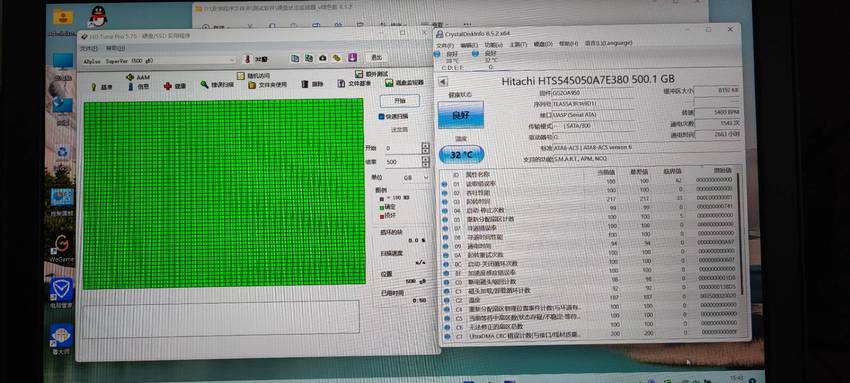Screen dimensions: 850x383
Task: Click the save screenshot camera icon
Action: point(323,58)
